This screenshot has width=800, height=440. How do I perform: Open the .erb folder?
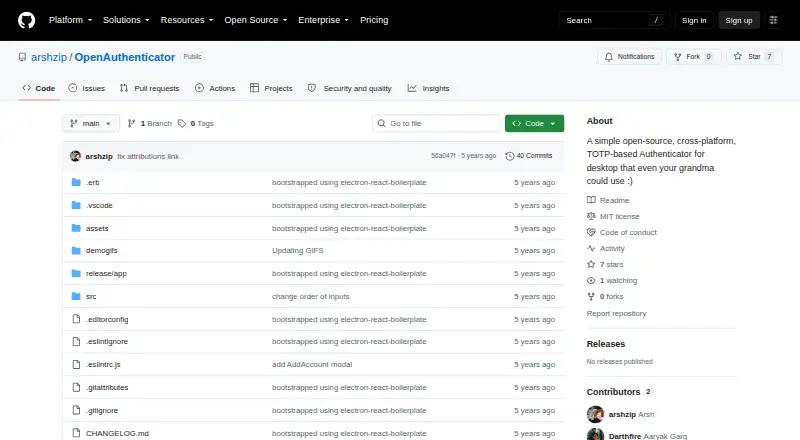click(x=93, y=182)
